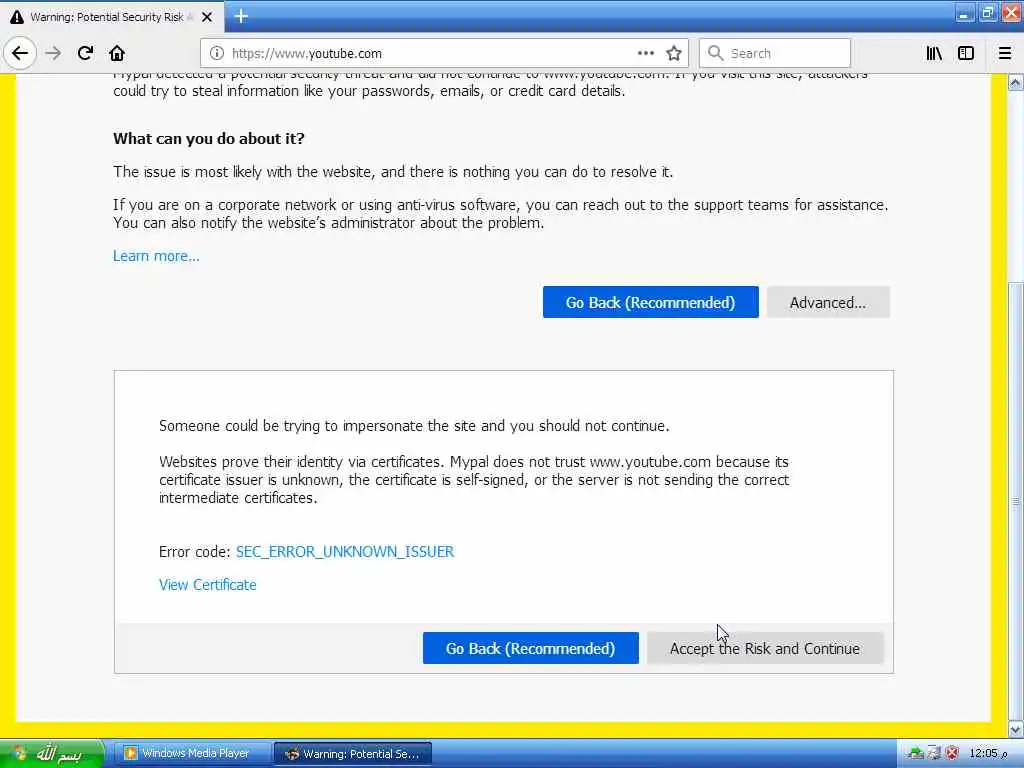Open a new tab with plus button

tap(241, 16)
